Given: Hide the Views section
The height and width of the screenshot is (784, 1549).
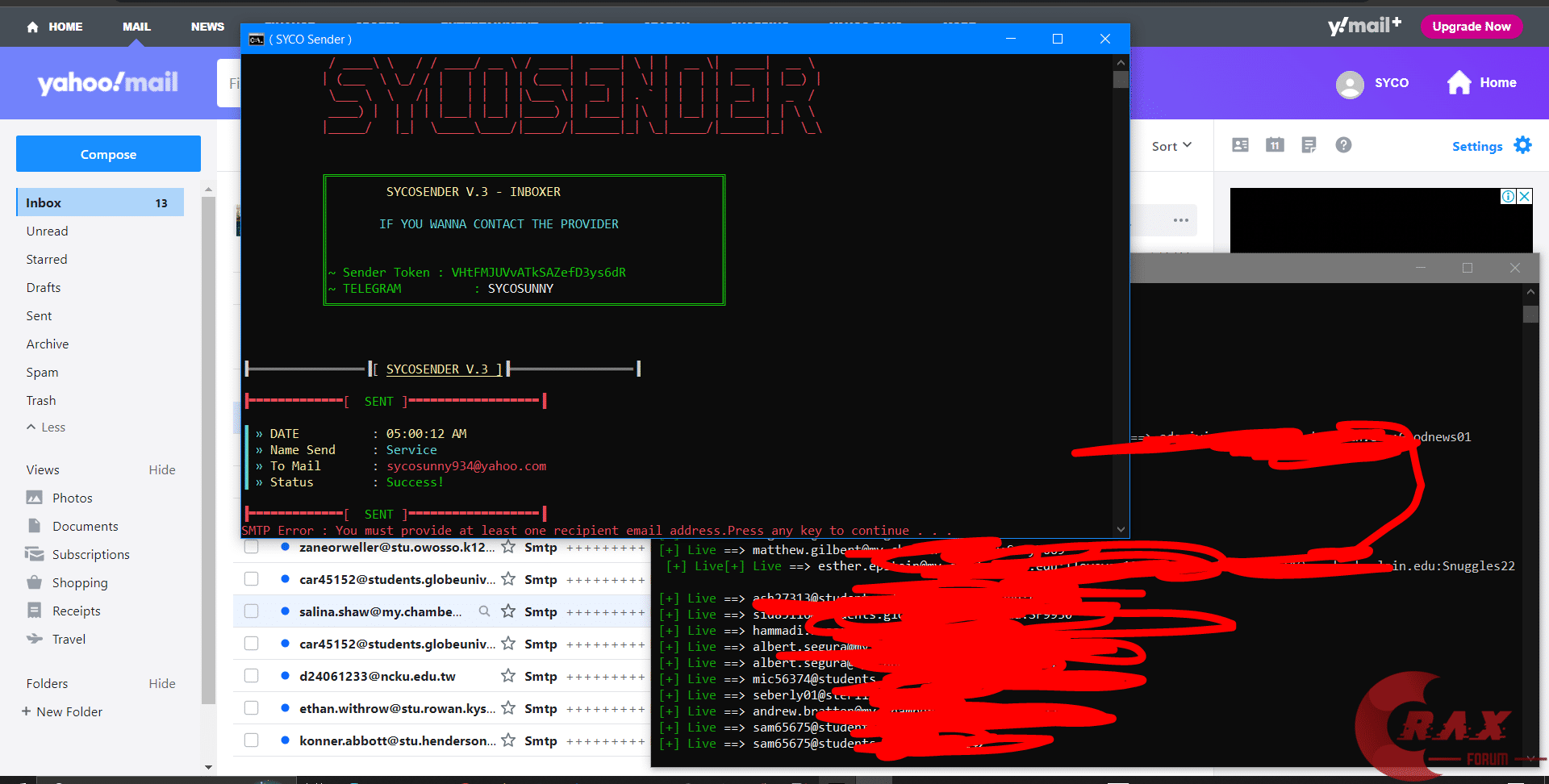Looking at the screenshot, I should (x=162, y=469).
